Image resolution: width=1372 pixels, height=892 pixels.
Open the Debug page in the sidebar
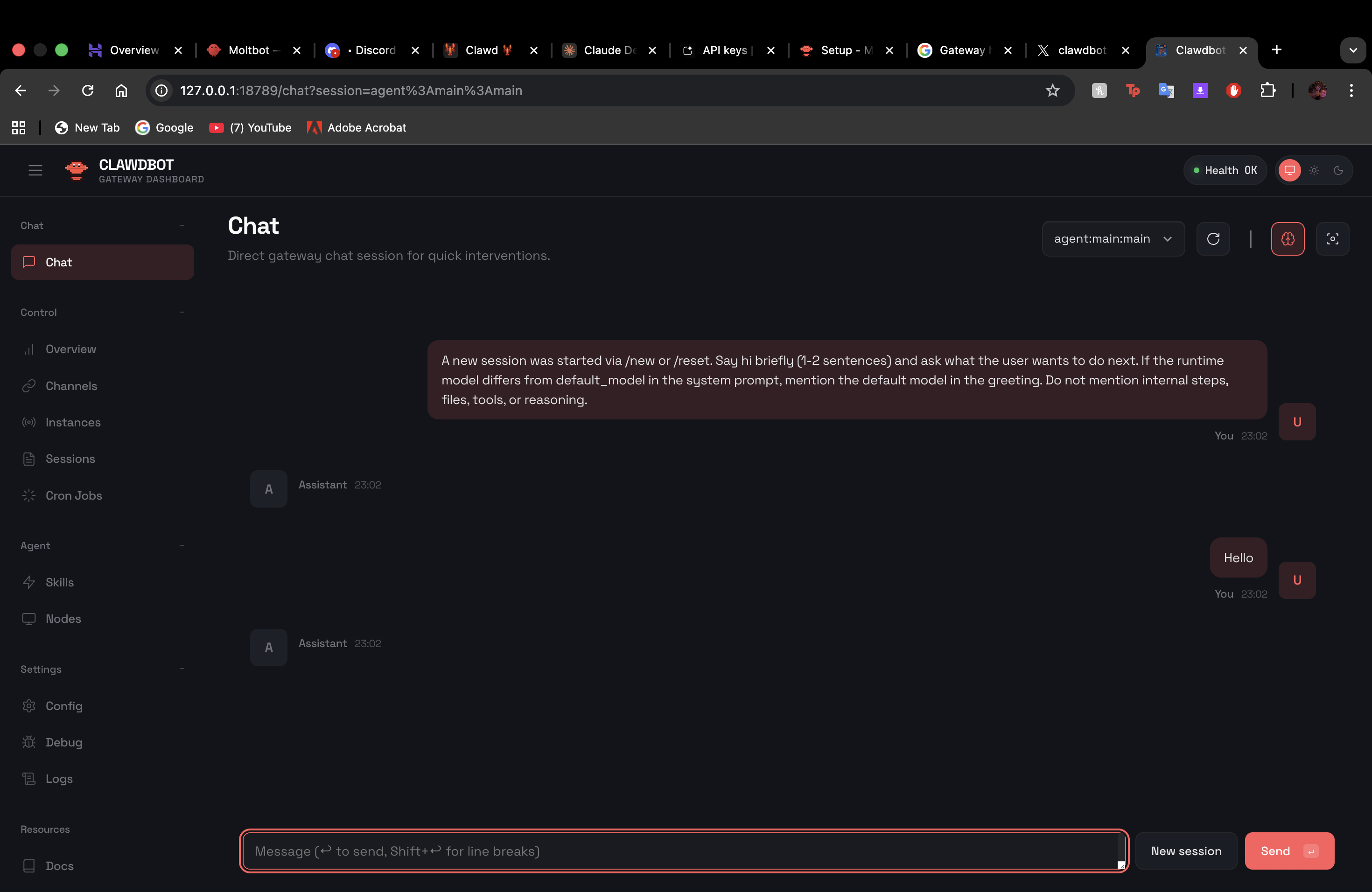pyautogui.click(x=63, y=742)
